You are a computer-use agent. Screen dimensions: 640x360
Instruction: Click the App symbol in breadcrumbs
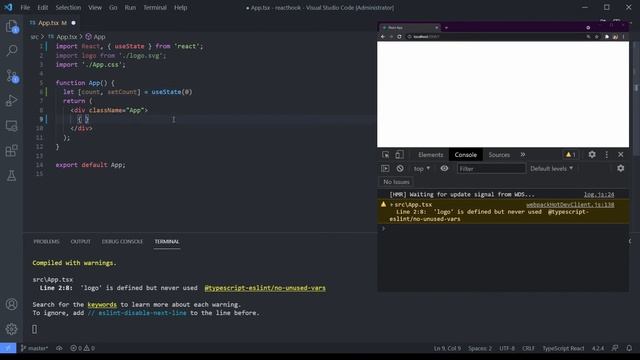[96, 37]
